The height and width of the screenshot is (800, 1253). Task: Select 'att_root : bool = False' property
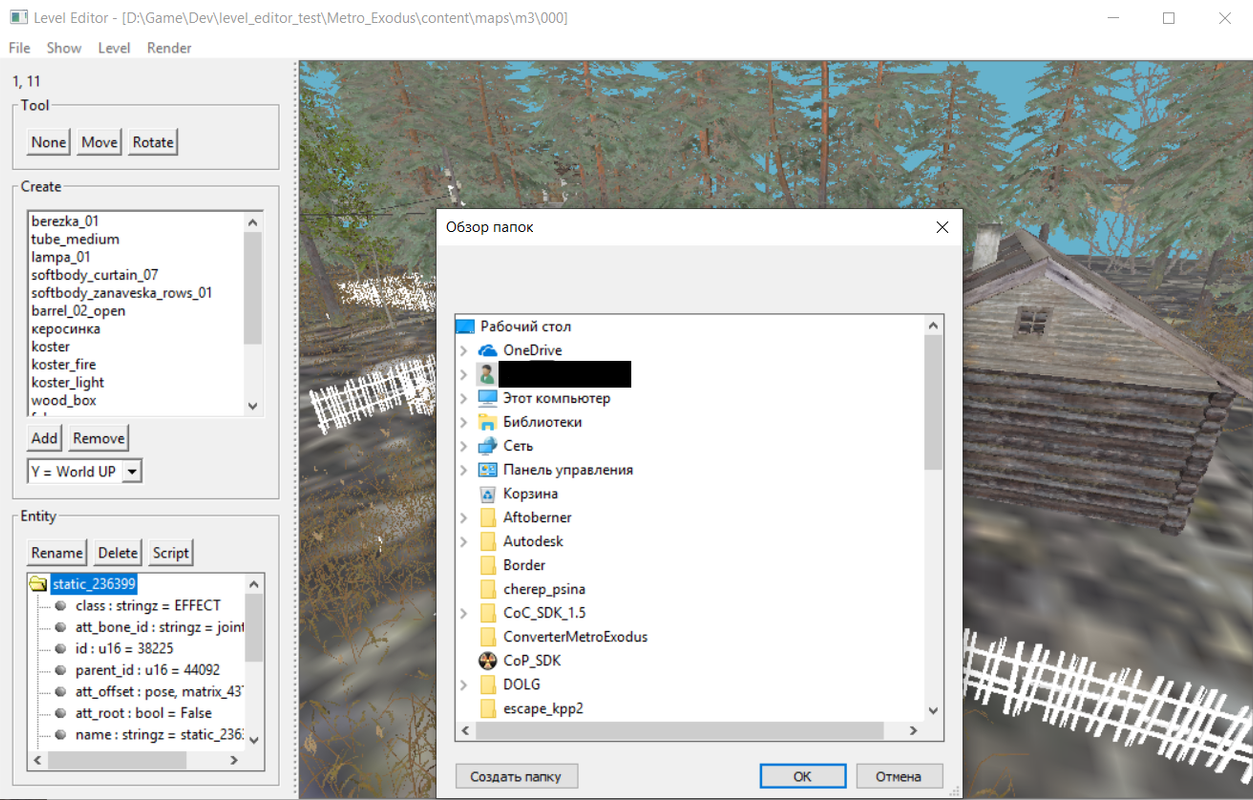pyautogui.click(x=143, y=713)
